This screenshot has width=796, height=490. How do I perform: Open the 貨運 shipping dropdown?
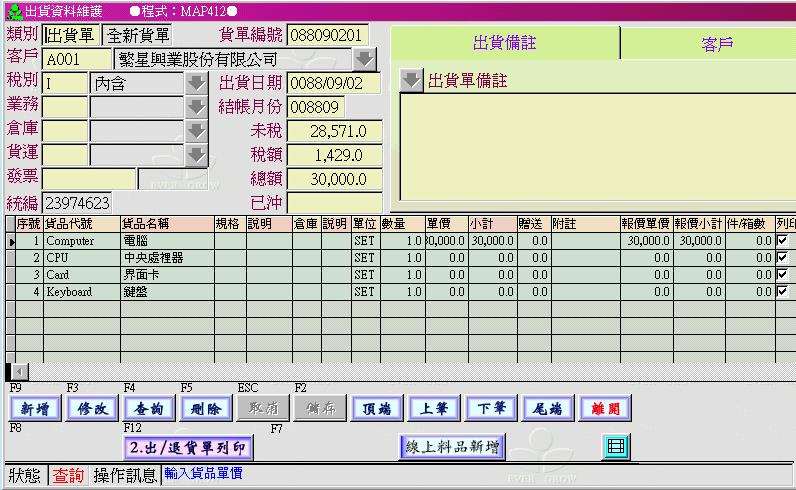coord(196,155)
